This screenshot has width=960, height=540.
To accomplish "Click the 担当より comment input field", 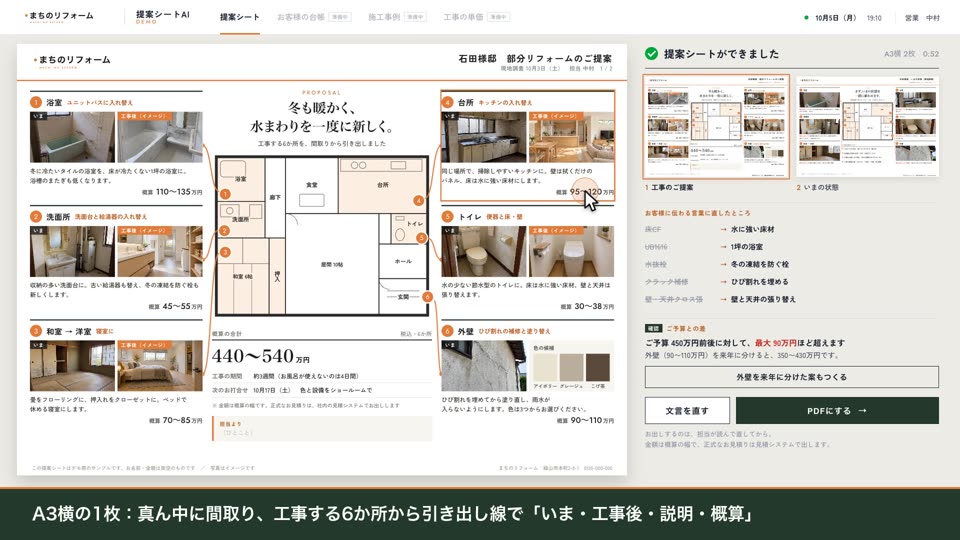I will [x=323, y=429].
